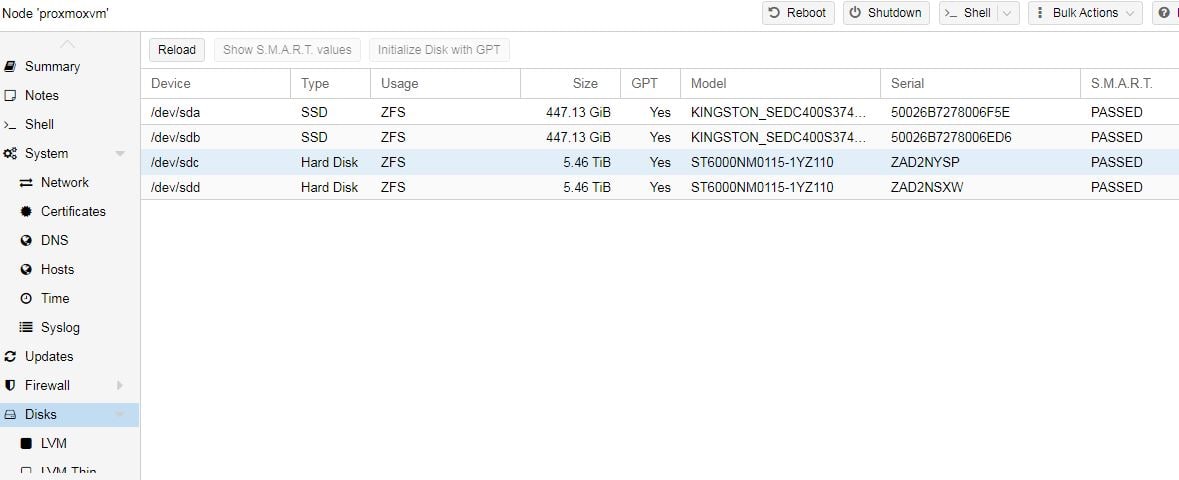Click the help question mark icon
The height and width of the screenshot is (480, 1179).
click(x=1165, y=13)
